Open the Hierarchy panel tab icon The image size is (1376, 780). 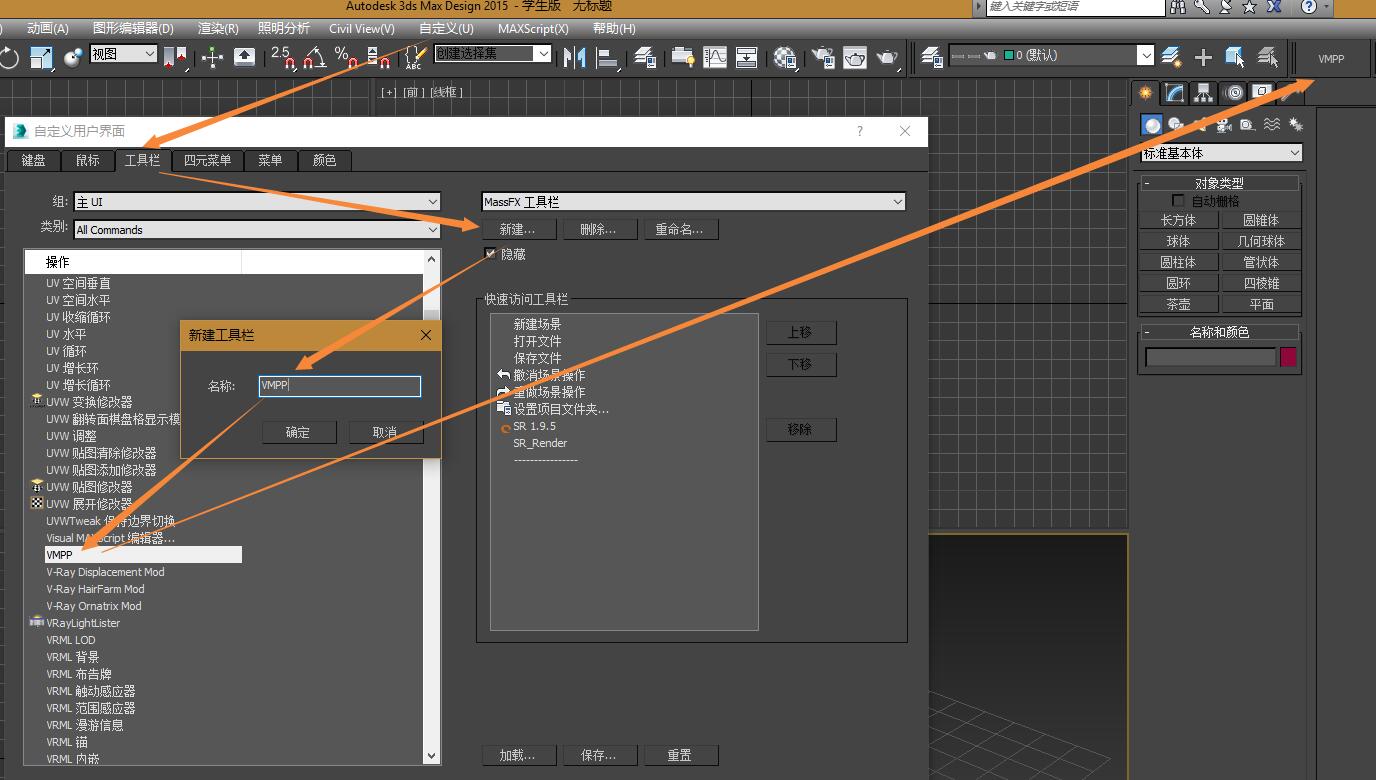pyautogui.click(x=1204, y=93)
